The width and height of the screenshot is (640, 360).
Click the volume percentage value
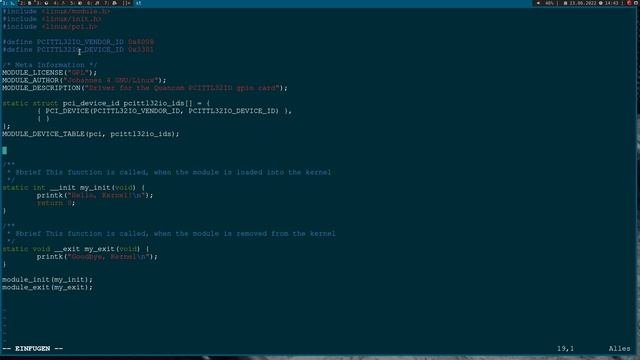tap(549, 3)
